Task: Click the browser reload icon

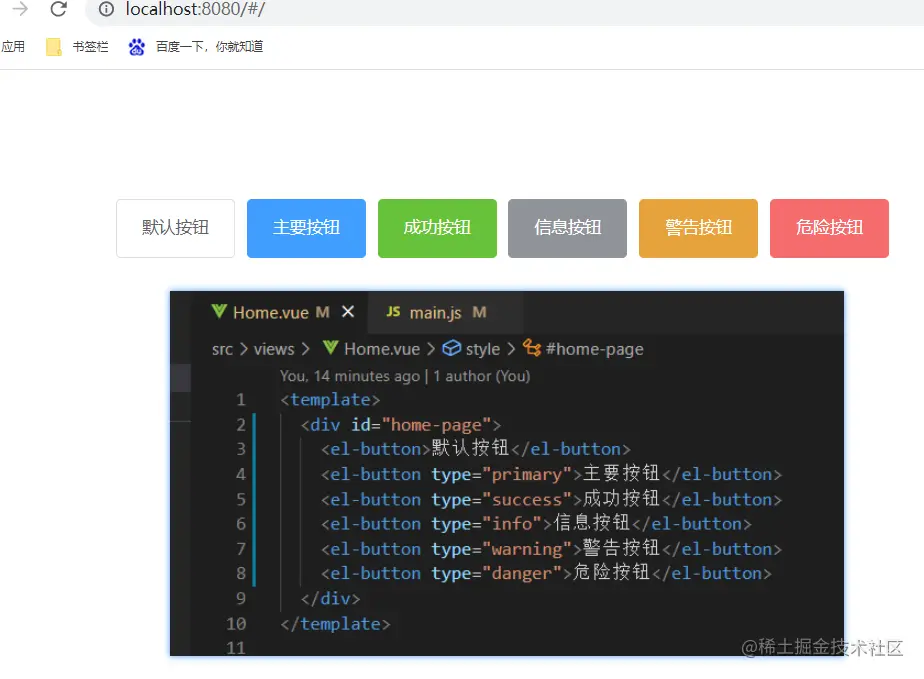Action: click(x=58, y=9)
